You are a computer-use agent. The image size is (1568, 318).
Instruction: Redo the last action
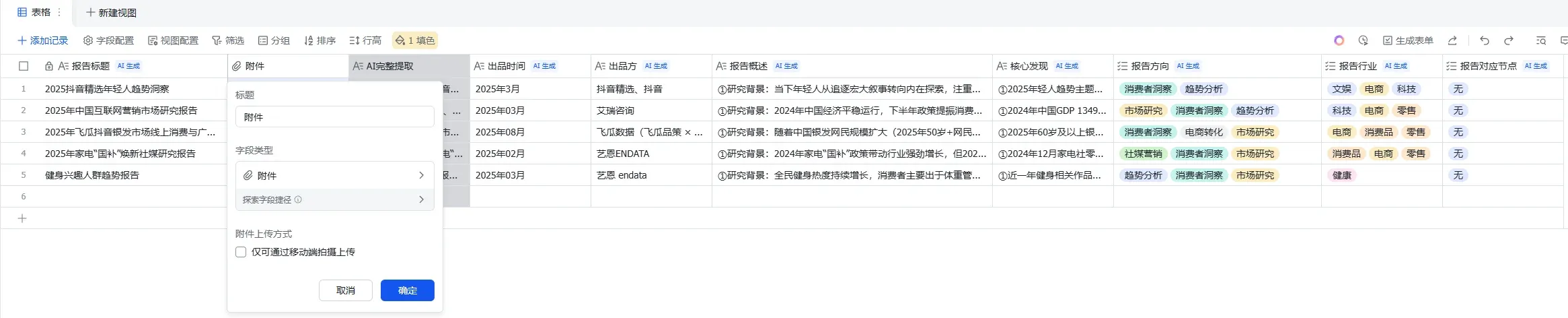tap(1509, 40)
